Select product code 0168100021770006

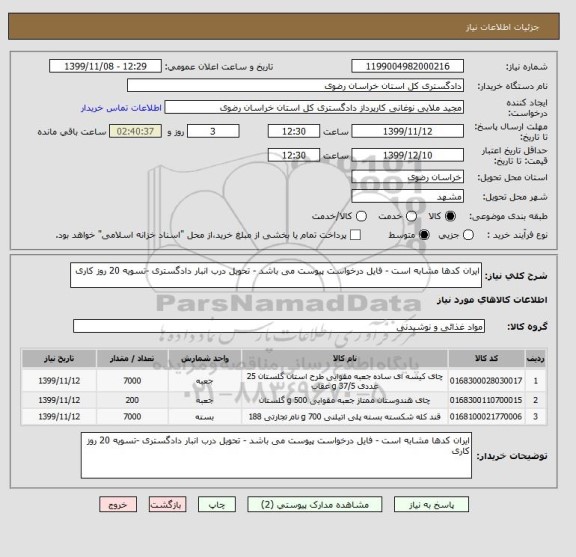[x=486, y=417]
